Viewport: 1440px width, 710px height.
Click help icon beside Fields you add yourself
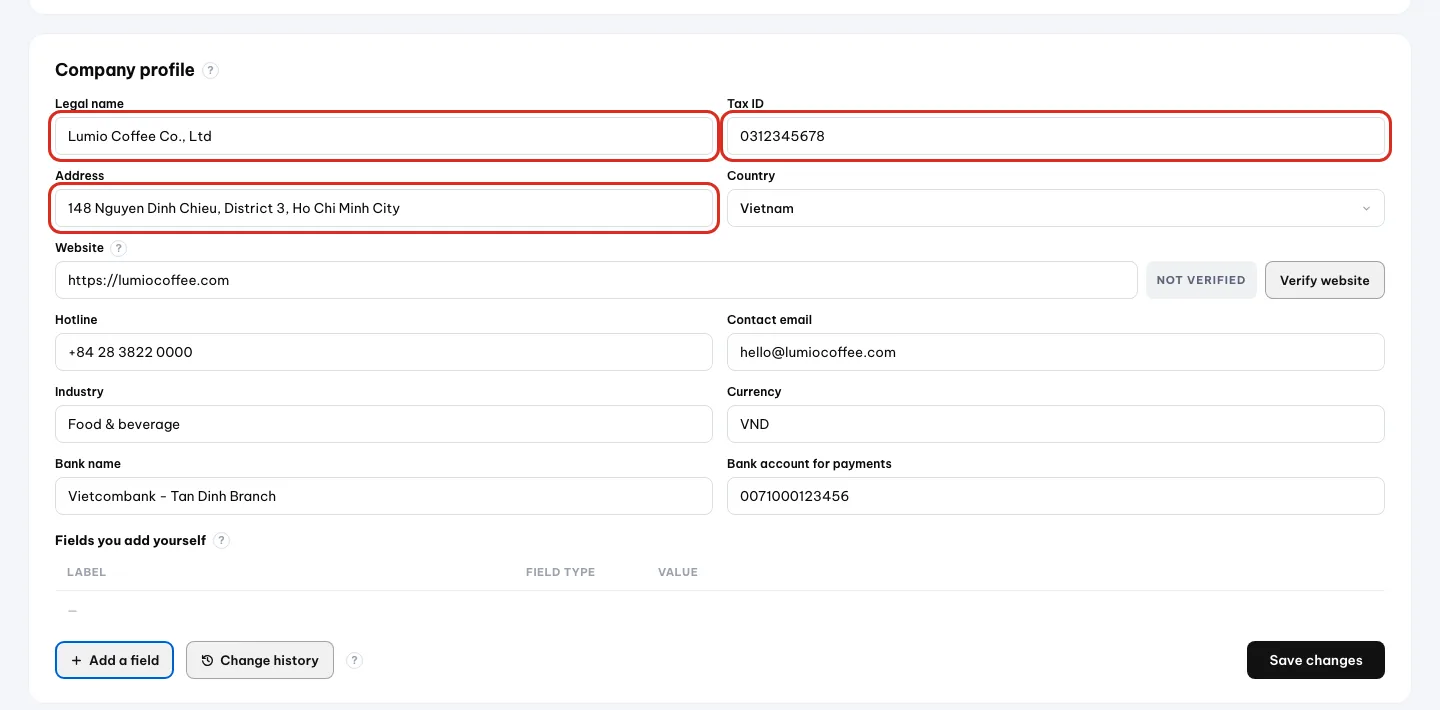point(221,540)
